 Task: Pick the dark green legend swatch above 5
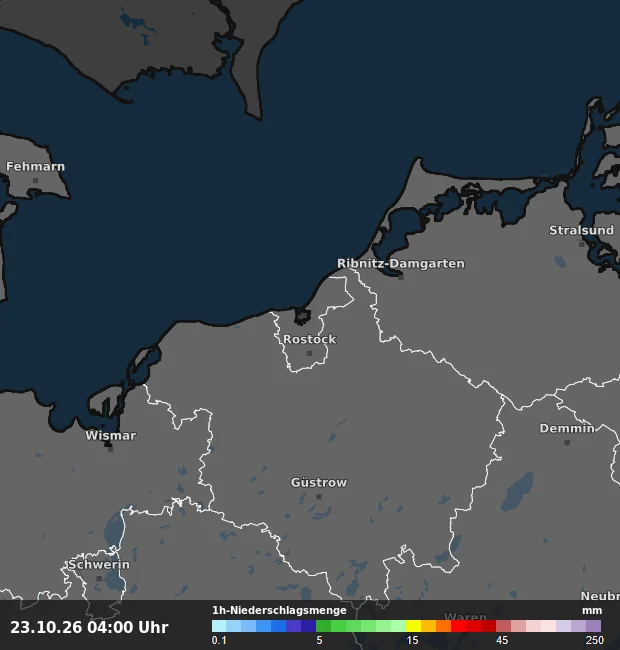tap(323, 626)
